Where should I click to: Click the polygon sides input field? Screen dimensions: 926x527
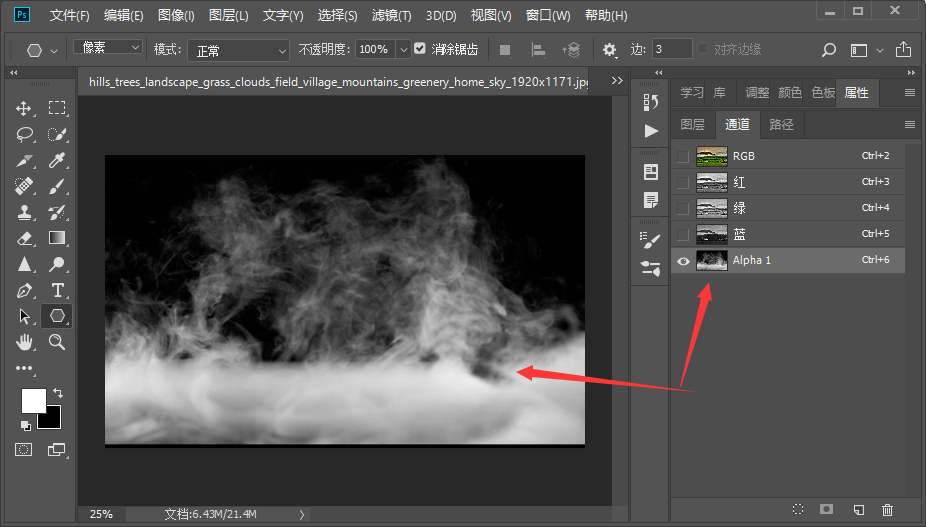tap(672, 49)
